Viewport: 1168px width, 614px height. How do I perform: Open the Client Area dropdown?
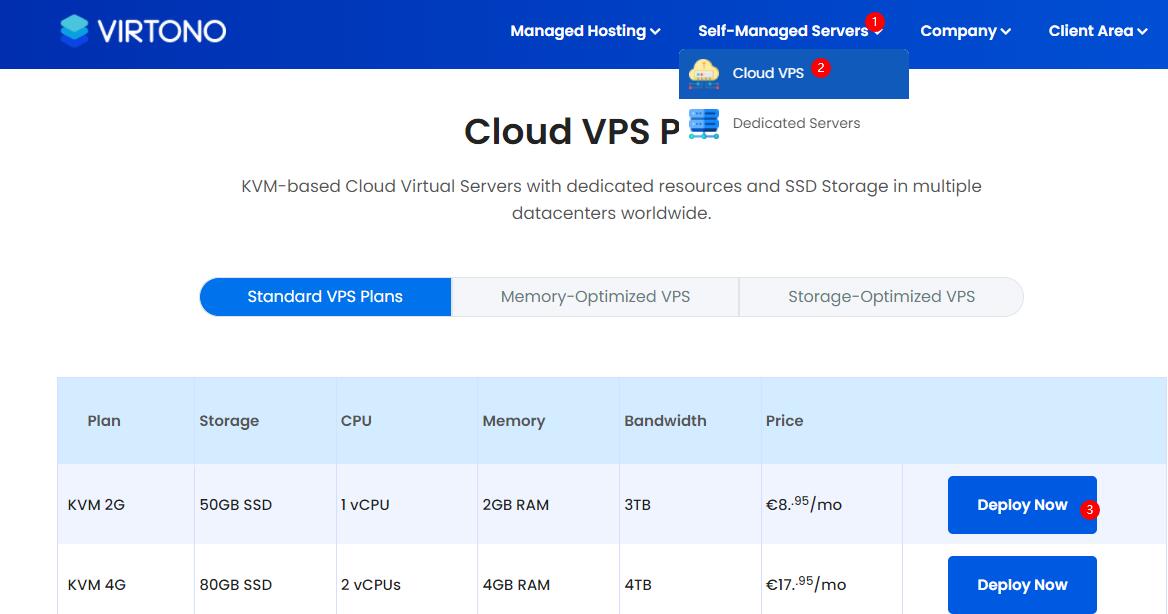tap(1097, 31)
